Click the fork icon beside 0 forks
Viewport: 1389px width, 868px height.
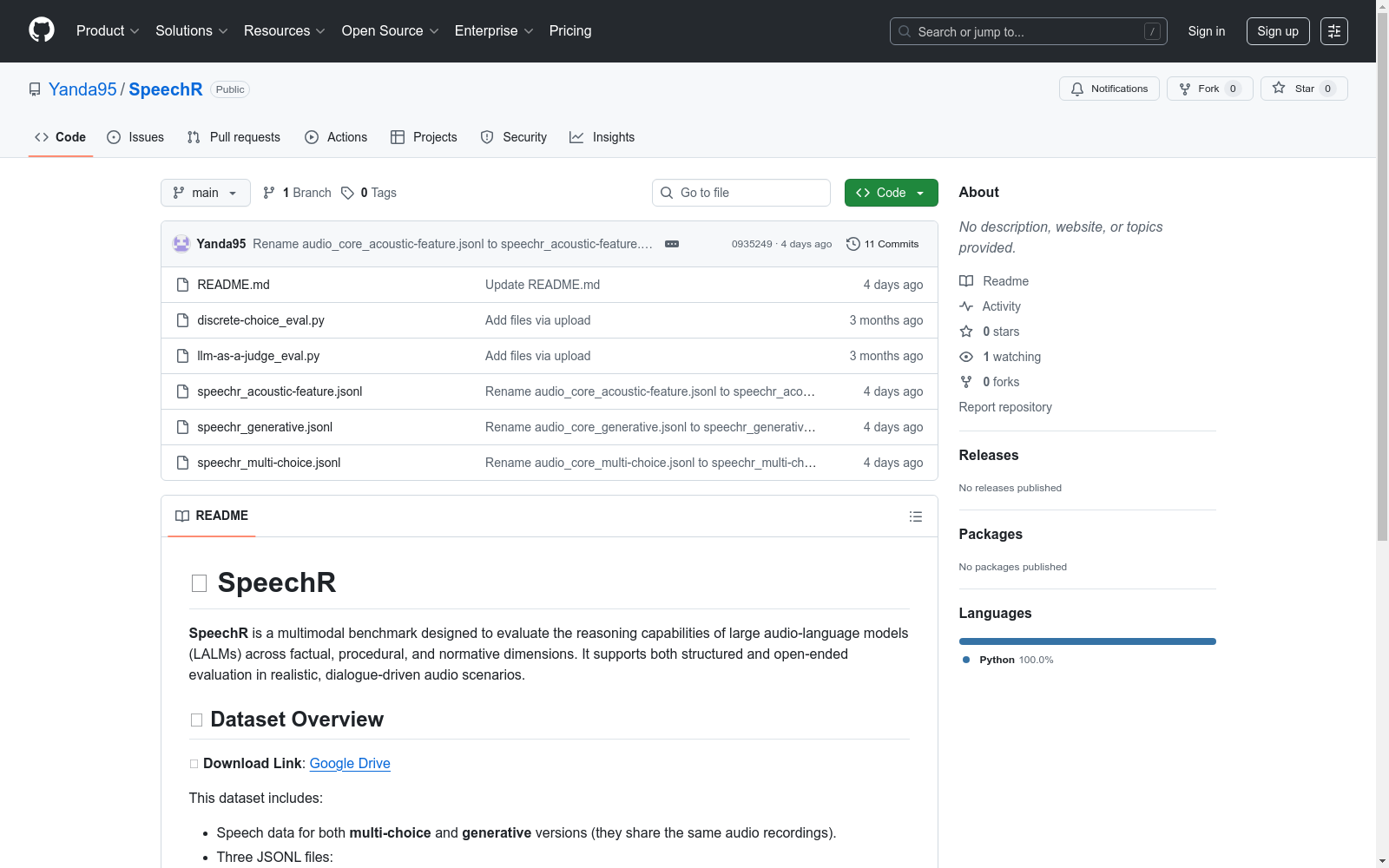point(966,382)
